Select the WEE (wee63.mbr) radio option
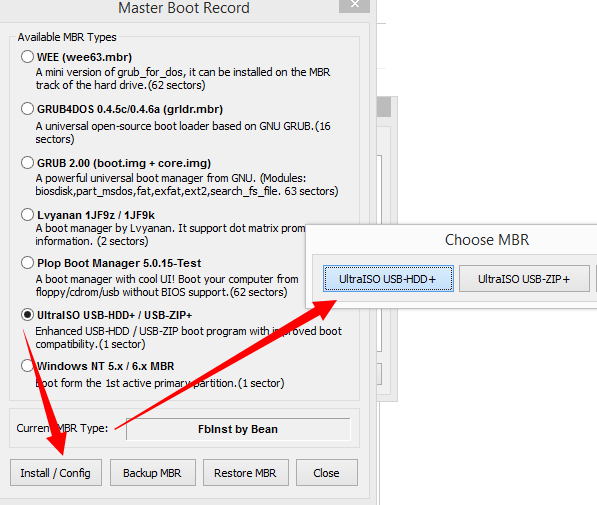 click(27, 57)
